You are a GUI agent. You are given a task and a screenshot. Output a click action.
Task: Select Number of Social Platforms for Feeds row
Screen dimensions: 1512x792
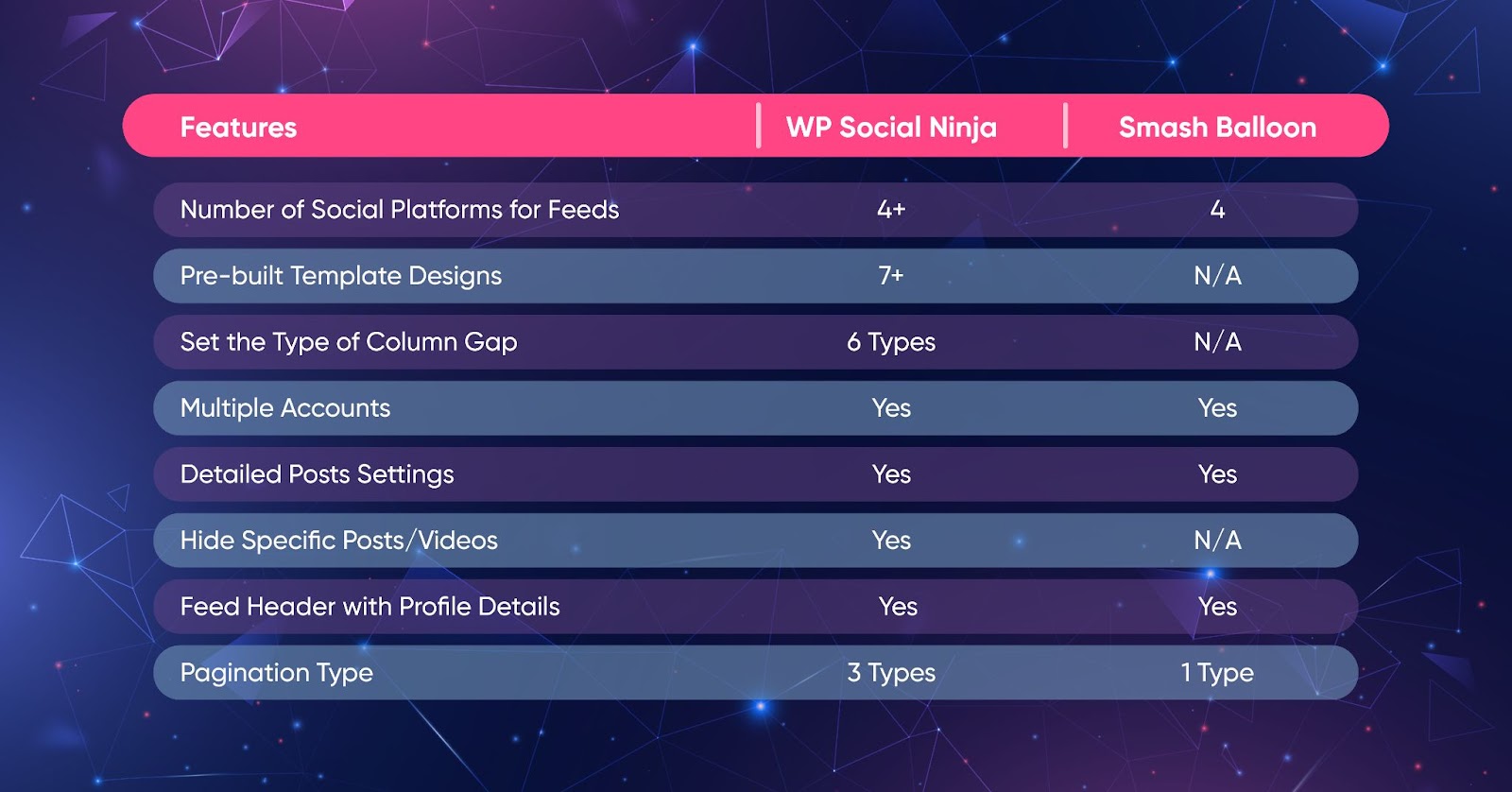756,210
